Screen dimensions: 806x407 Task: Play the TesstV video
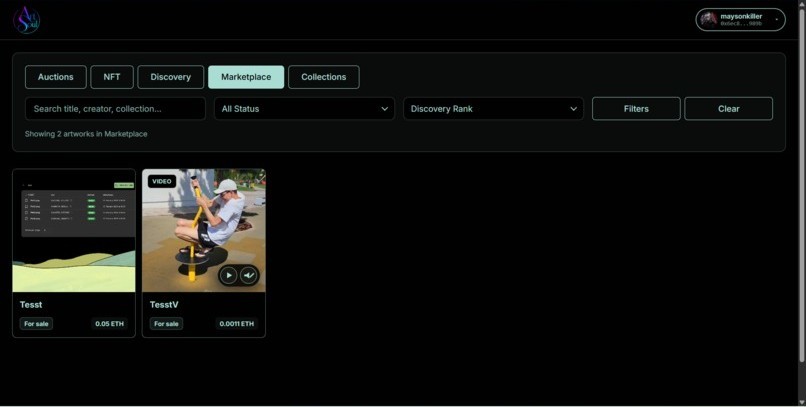click(228, 275)
